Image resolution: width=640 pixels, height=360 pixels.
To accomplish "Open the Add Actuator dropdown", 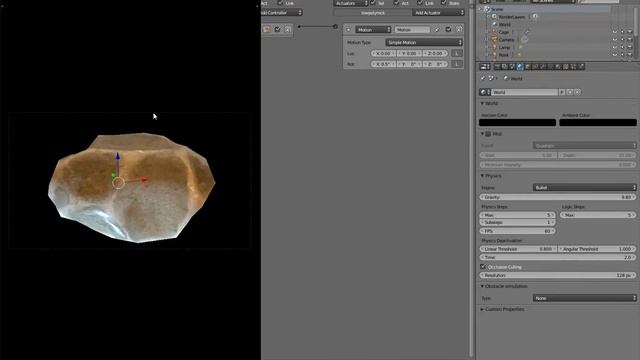I will tap(438, 13).
